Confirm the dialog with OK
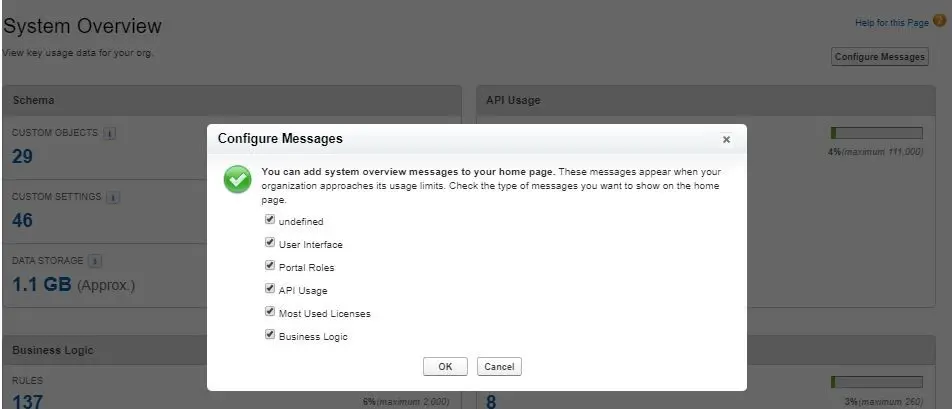The width and height of the screenshot is (952, 409). click(445, 367)
